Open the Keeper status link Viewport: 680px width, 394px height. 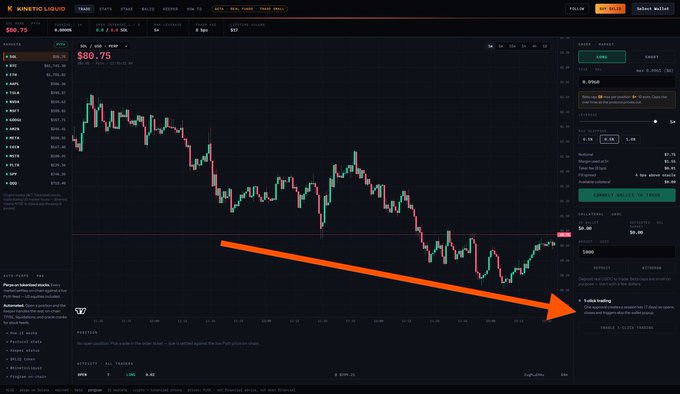tap(24, 350)
